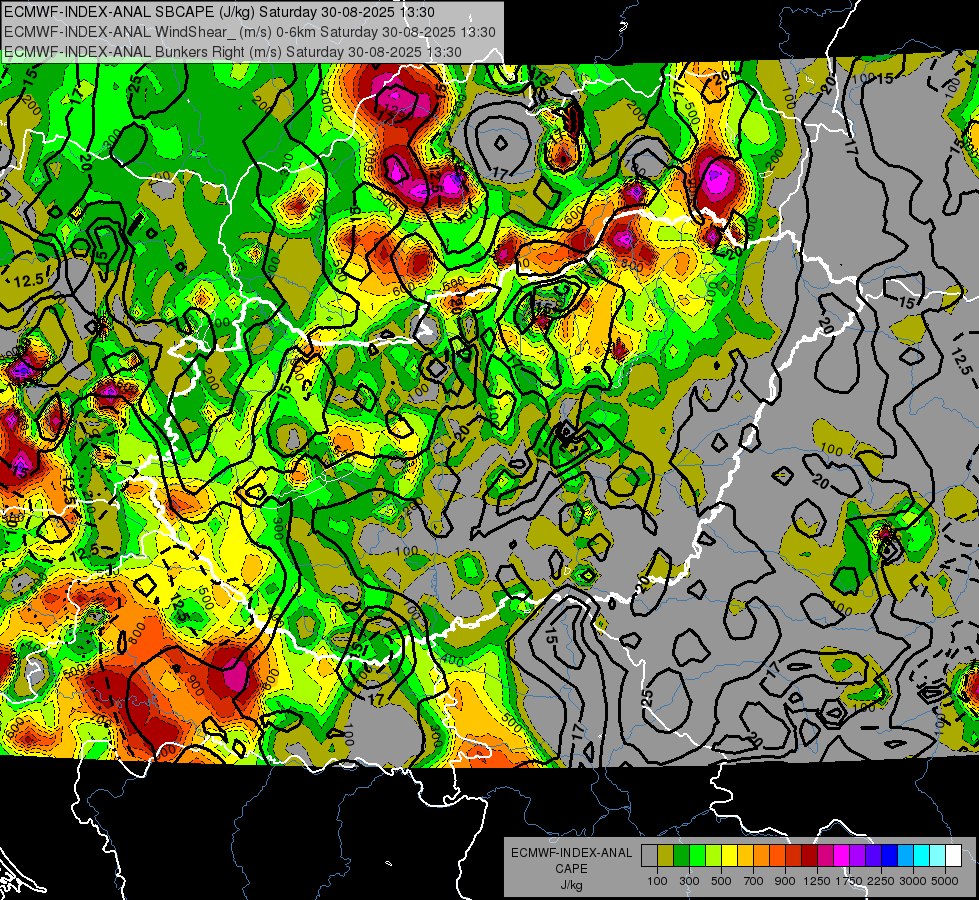Screen dimensions: 979x900
Task: Click the purple swatch after 1750
Action: (858, 855)
